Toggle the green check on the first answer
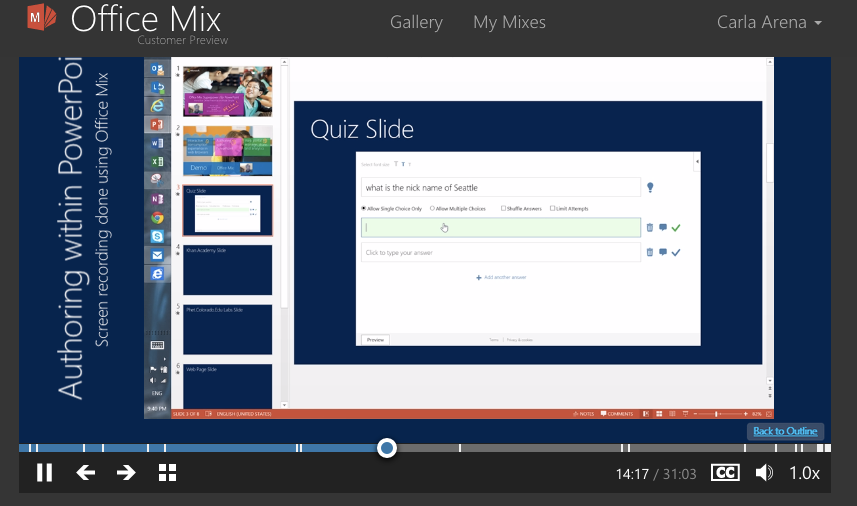 click(676, 228)
